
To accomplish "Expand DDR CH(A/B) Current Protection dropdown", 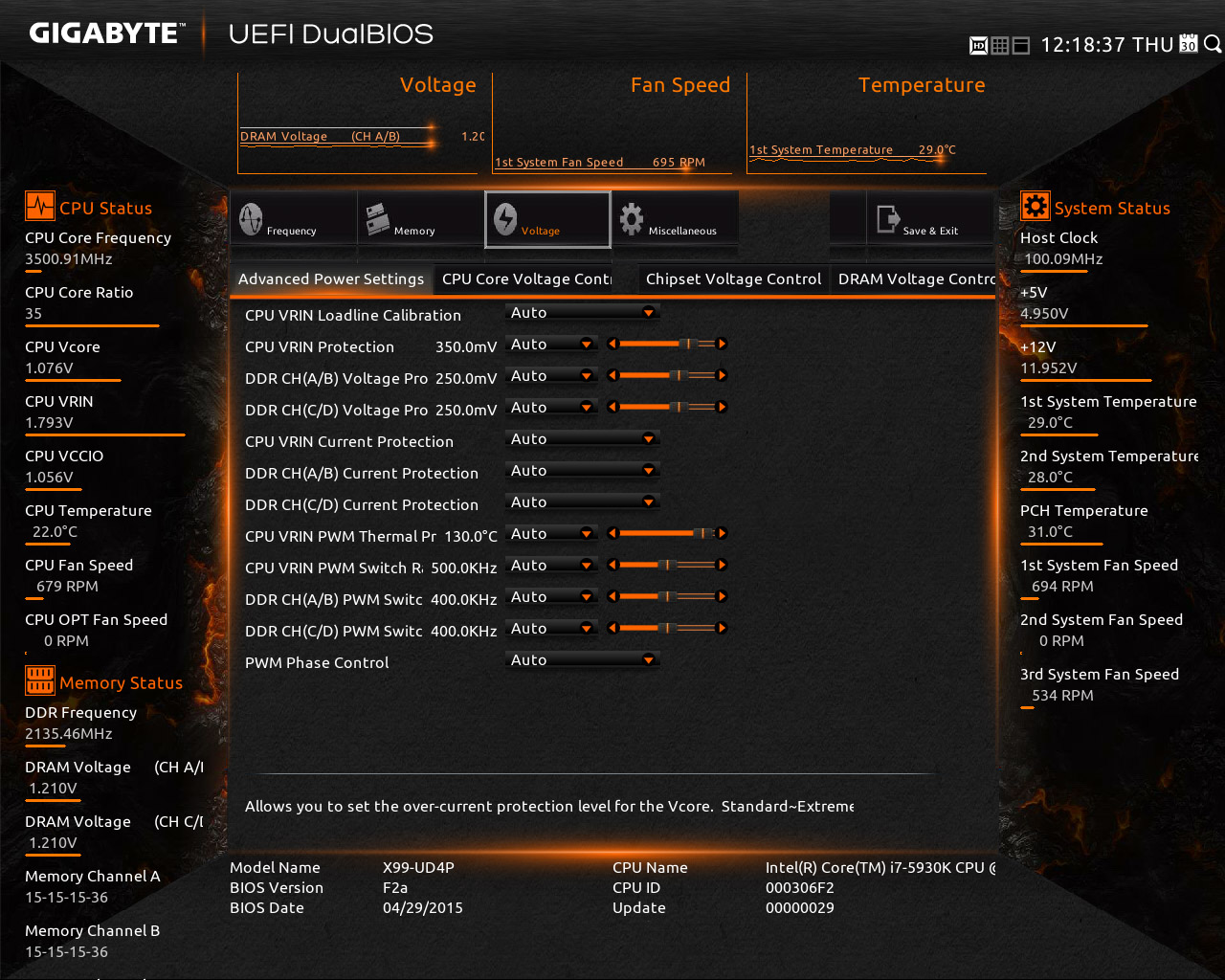I will (583, 471).
